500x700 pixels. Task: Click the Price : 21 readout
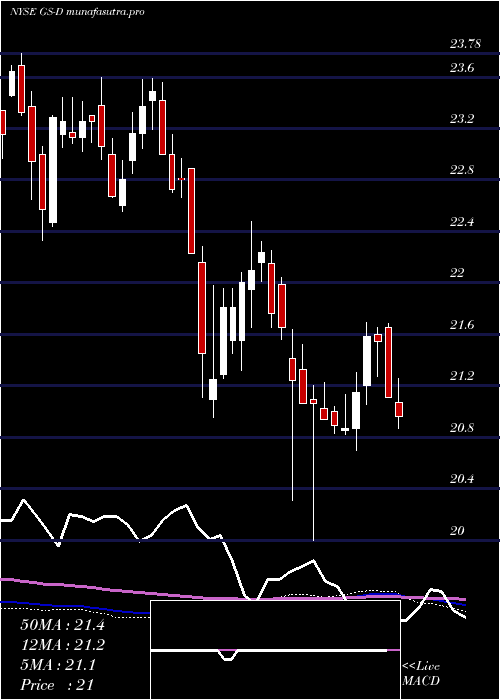click(x=57, y=685)
